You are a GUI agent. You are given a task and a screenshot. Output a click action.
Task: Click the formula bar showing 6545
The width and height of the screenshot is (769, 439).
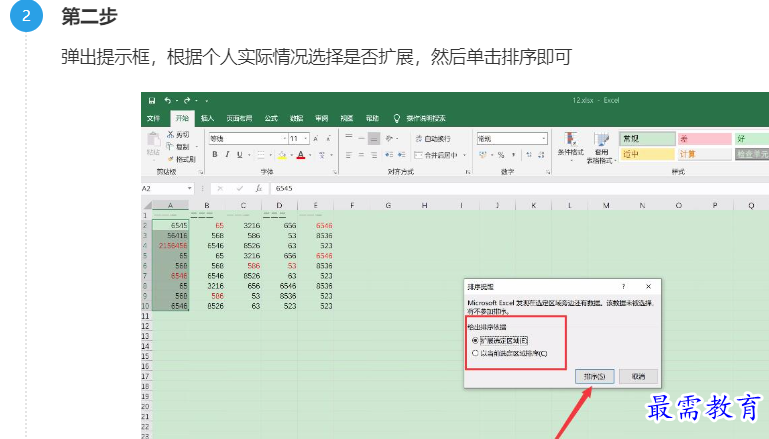click(520, 188)
